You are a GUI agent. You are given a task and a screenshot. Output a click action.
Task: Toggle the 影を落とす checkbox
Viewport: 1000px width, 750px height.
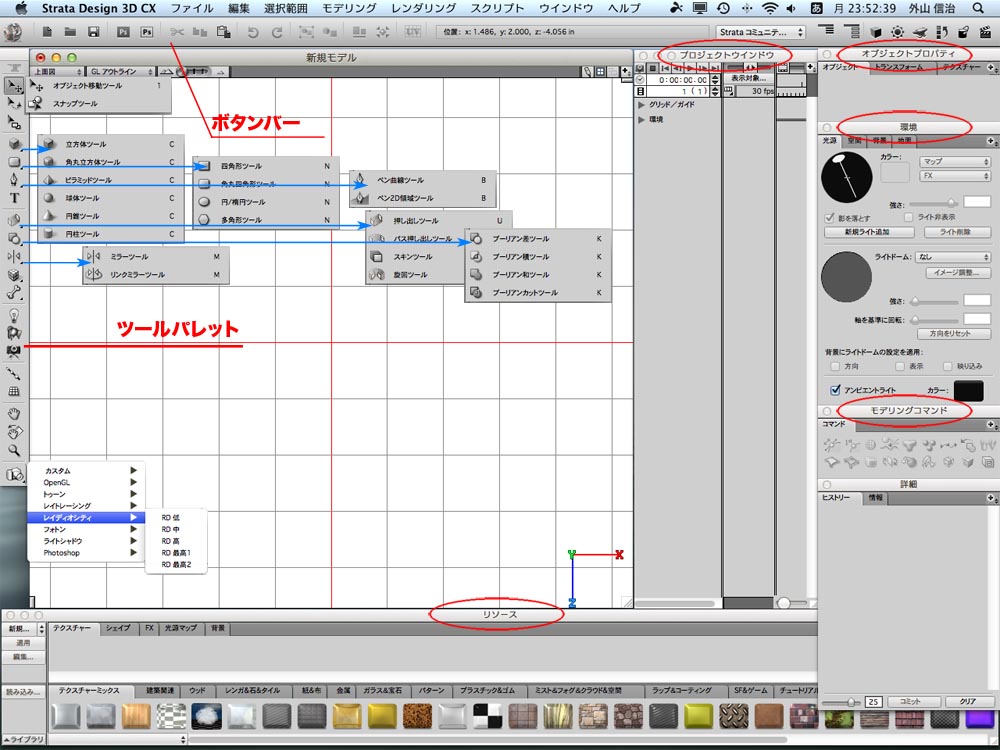(x=829, y=218)
